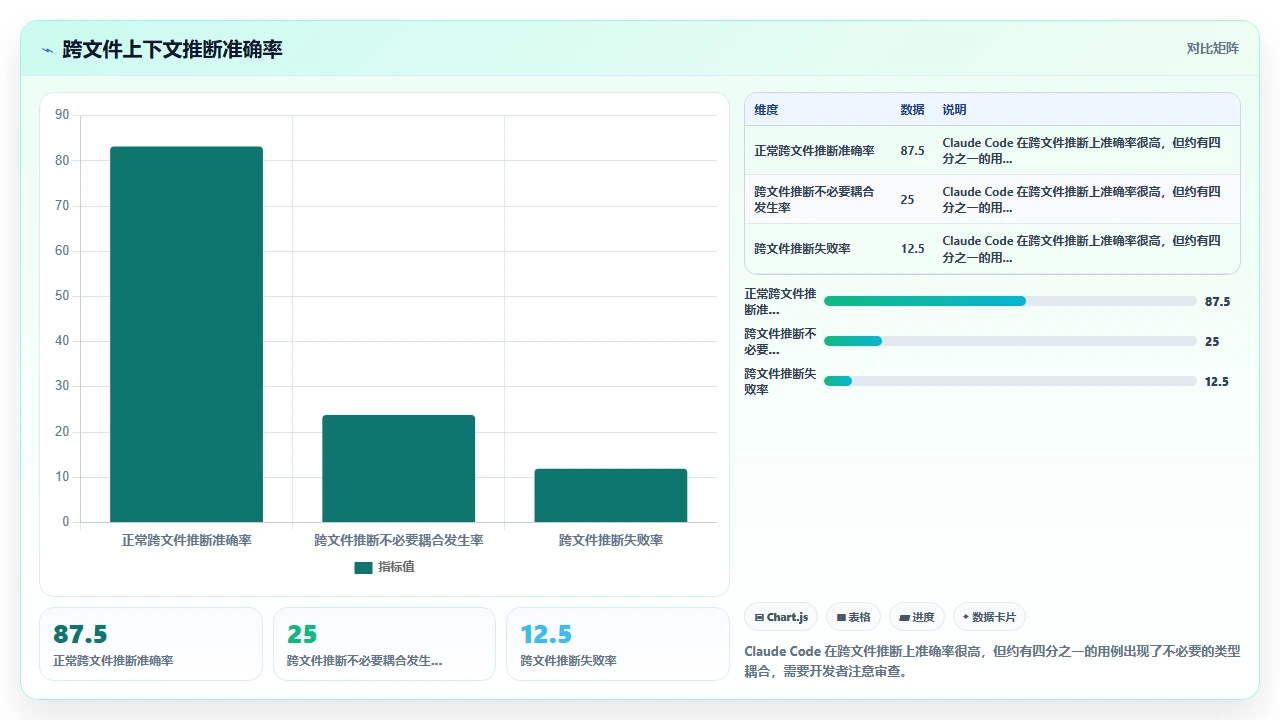Click the bar for 跨文件推断不必要耦合发生率
The image size is (1280, 720).
coord(398,468)
